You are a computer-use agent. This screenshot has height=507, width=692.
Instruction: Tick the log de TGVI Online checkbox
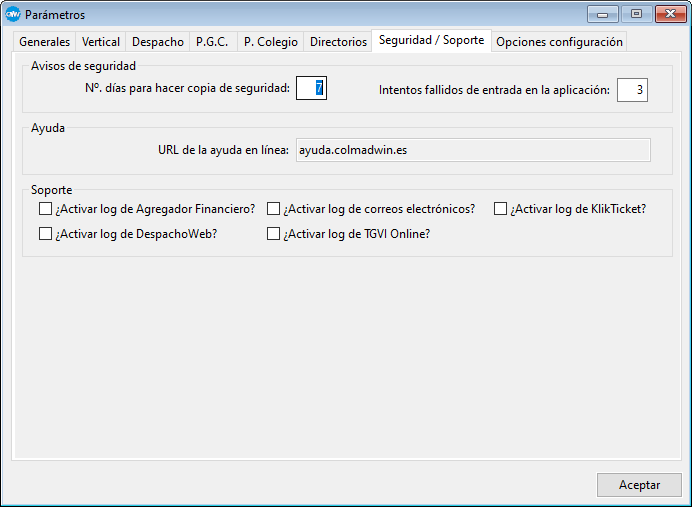tap(273, 234)
